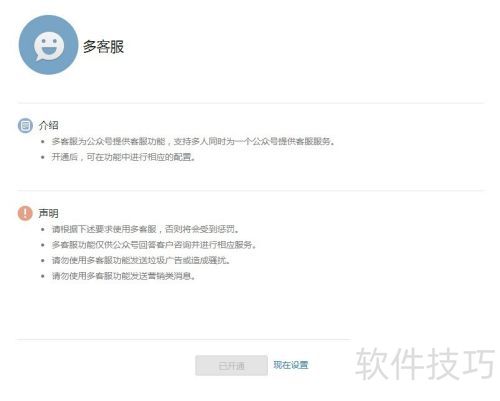The image size is (500, 401).
Task: Open the 现在设置 link
Action: (291, 365)
